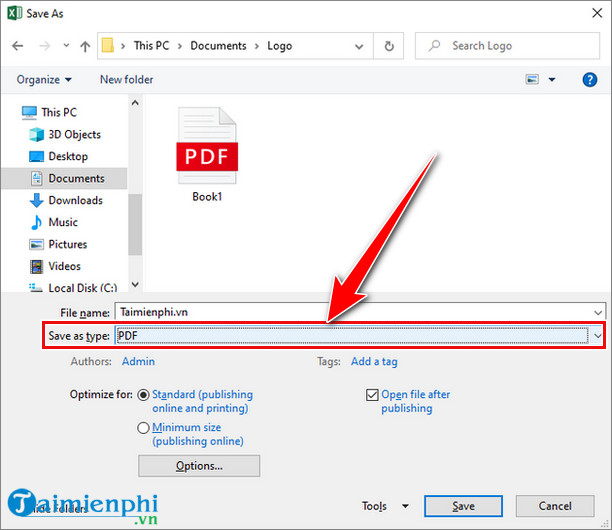The image size is (612, 530).
Task: Click the folder icon in address bar
Action: coord(108,46)
